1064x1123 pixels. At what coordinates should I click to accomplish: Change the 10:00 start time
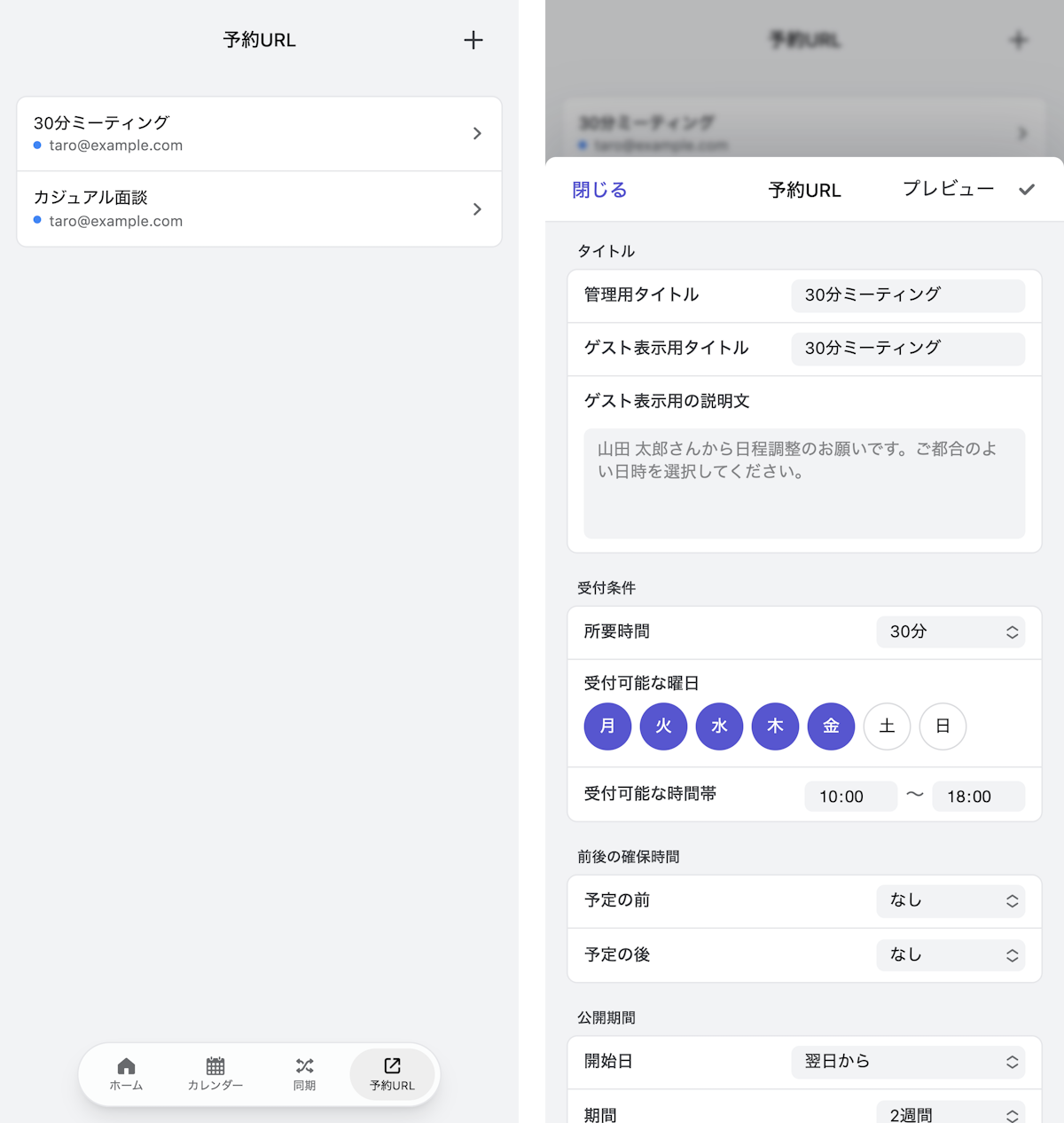(851, 797)
